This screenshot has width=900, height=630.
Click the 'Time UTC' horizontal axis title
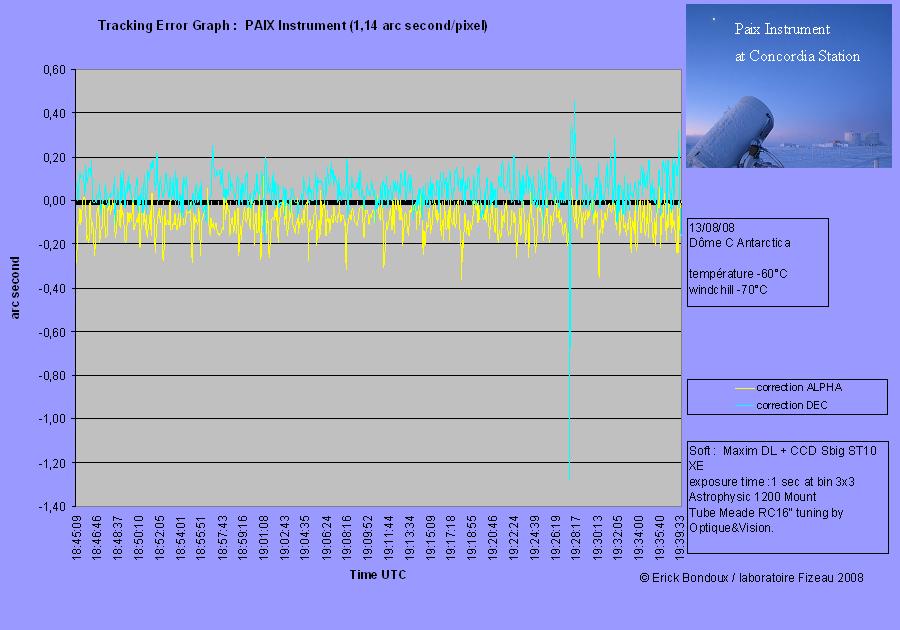point(378,574)
